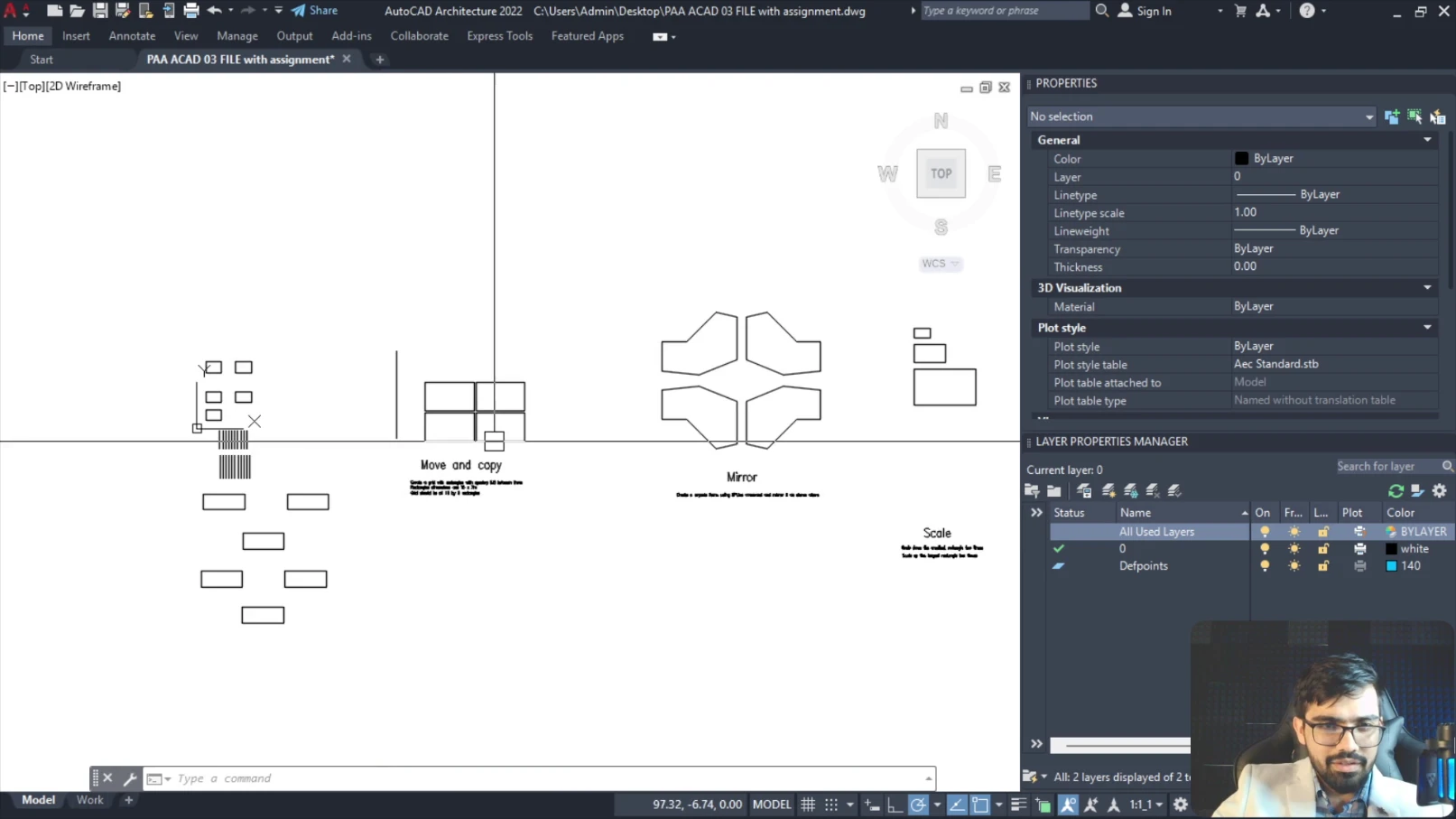Toggle the lock on Defpoints layer

coord(1322,566)
